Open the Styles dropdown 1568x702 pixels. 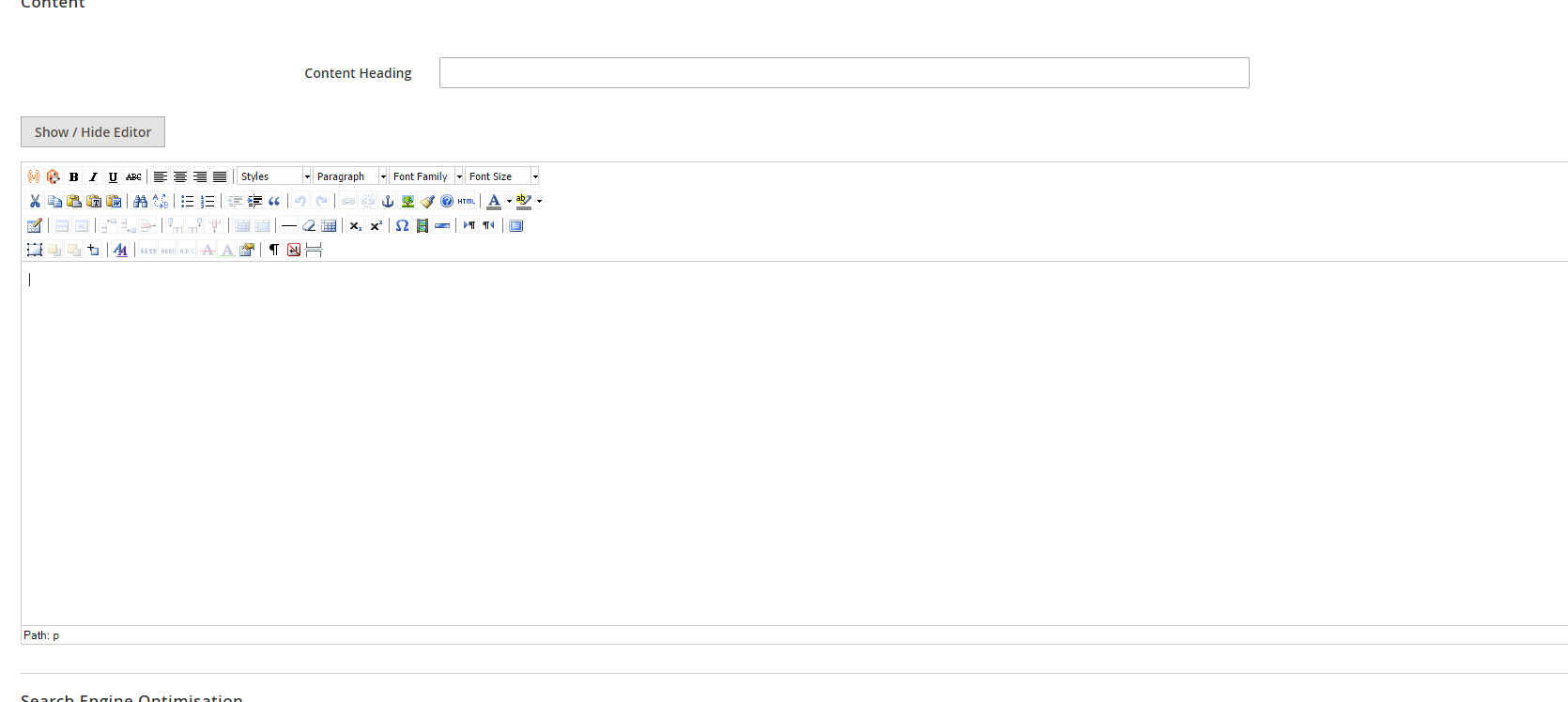click(274, 176)
